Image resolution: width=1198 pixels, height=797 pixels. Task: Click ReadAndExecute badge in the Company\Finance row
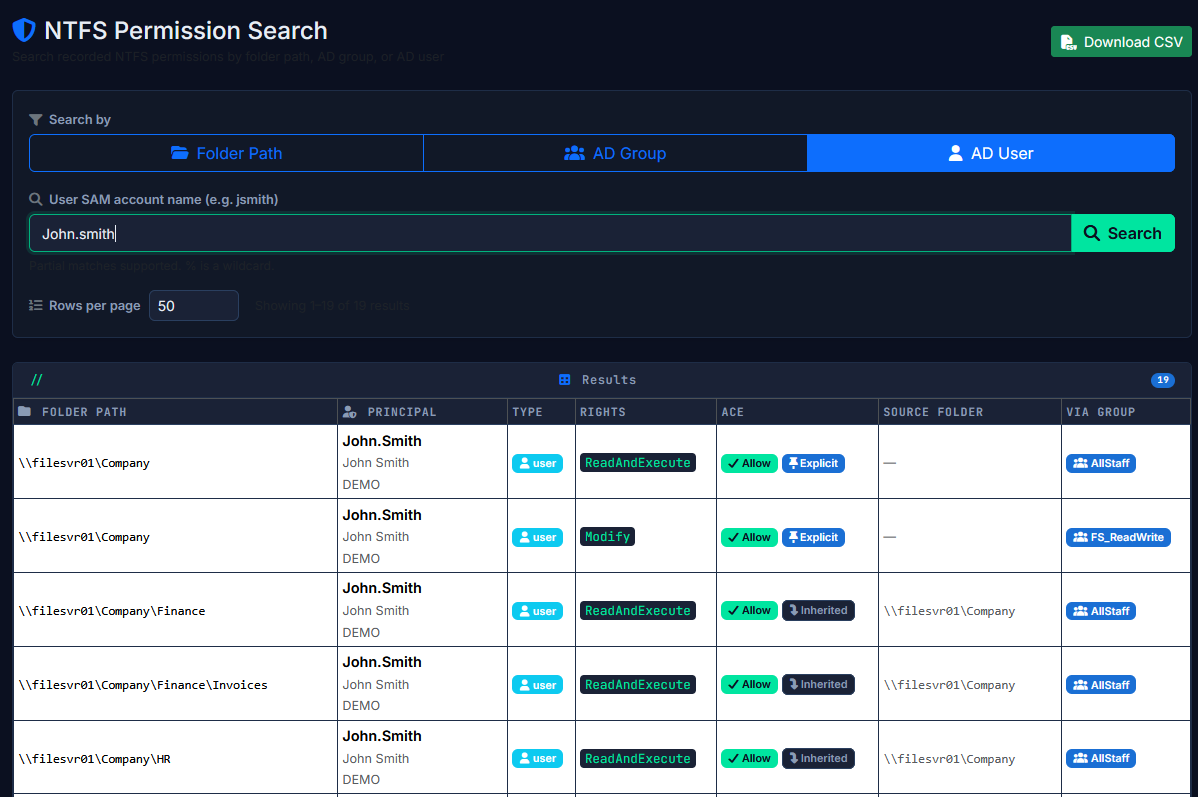638,611
